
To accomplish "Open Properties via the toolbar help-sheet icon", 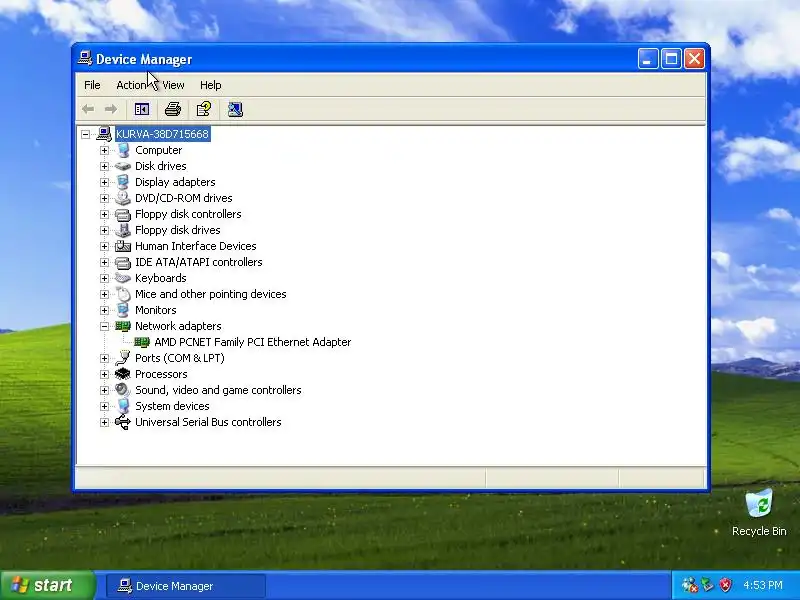I will click(x=204, y=109).
